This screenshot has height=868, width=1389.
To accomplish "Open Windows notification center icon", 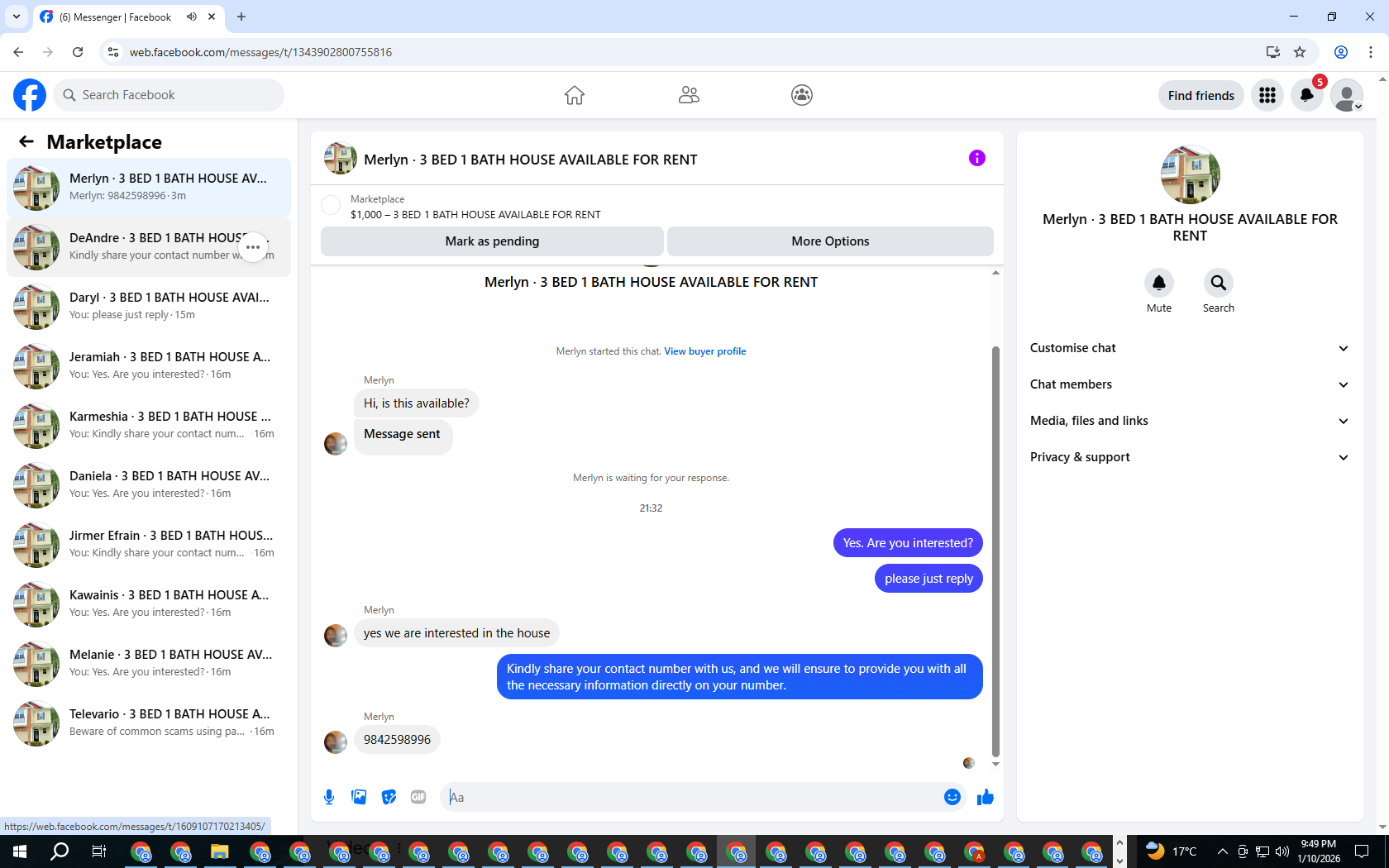I will click(x=1362, y=851).
